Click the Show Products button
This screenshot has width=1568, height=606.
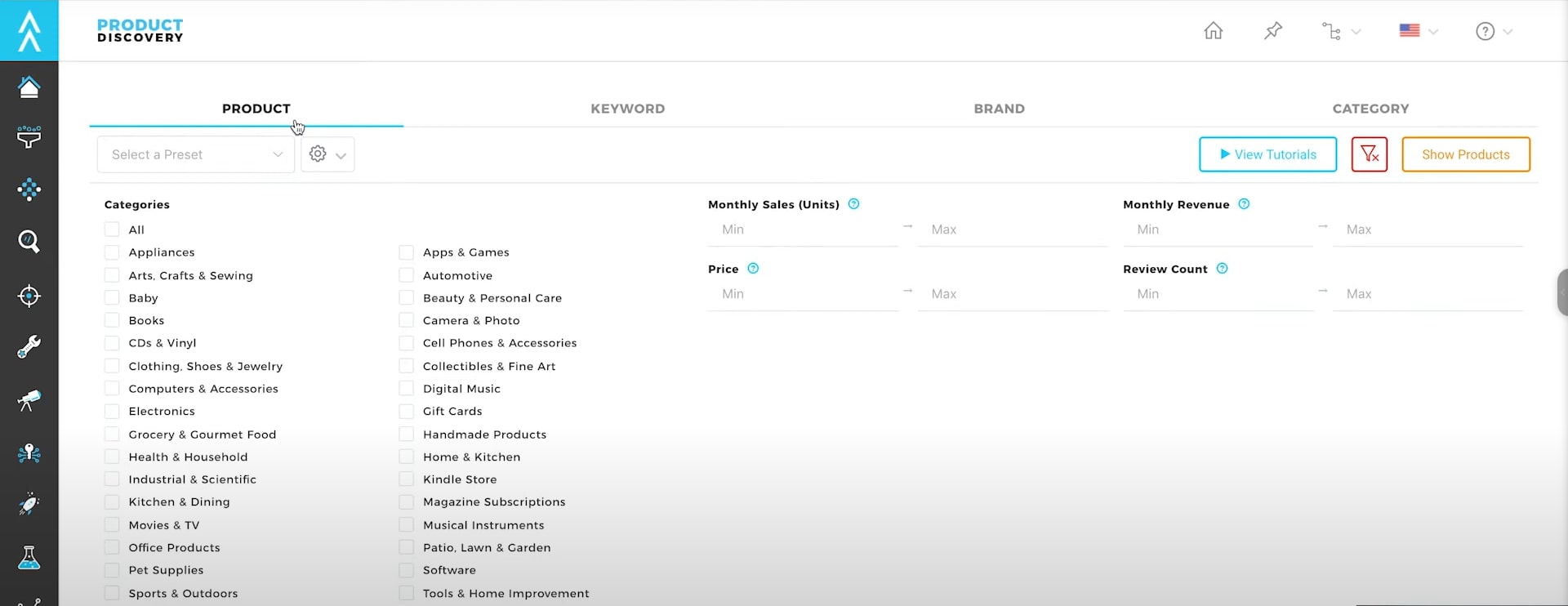pos(1466,154)
